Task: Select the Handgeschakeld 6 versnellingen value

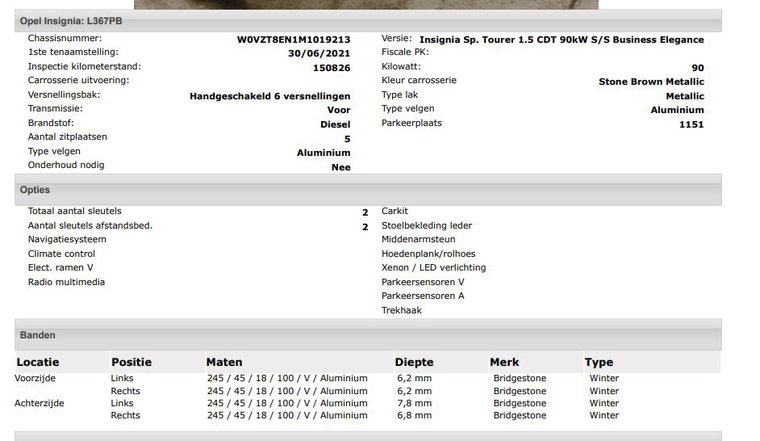Action: click(270, 96)
